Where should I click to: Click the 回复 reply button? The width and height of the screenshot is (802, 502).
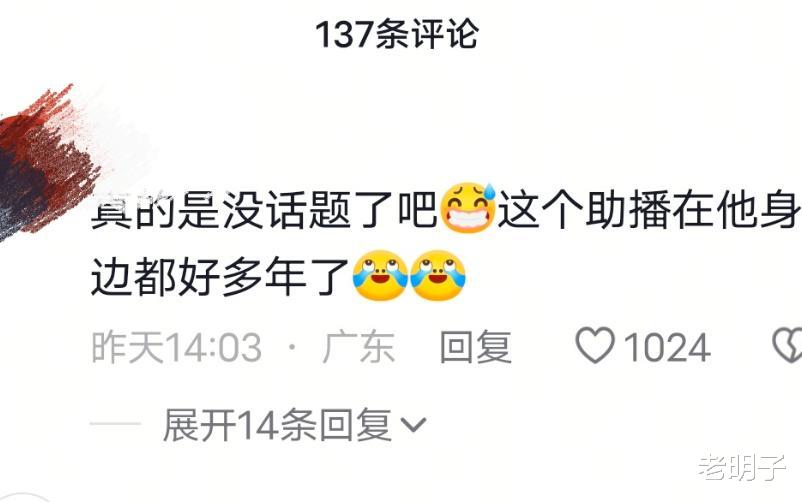point(476,347)
